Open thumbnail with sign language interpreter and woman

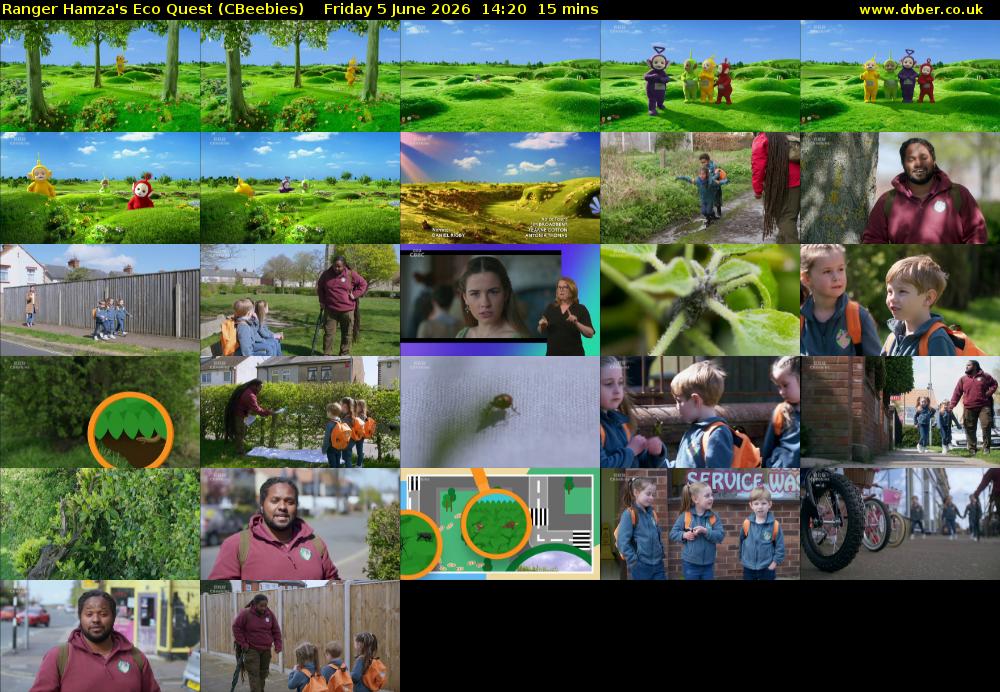click(500, 300)
